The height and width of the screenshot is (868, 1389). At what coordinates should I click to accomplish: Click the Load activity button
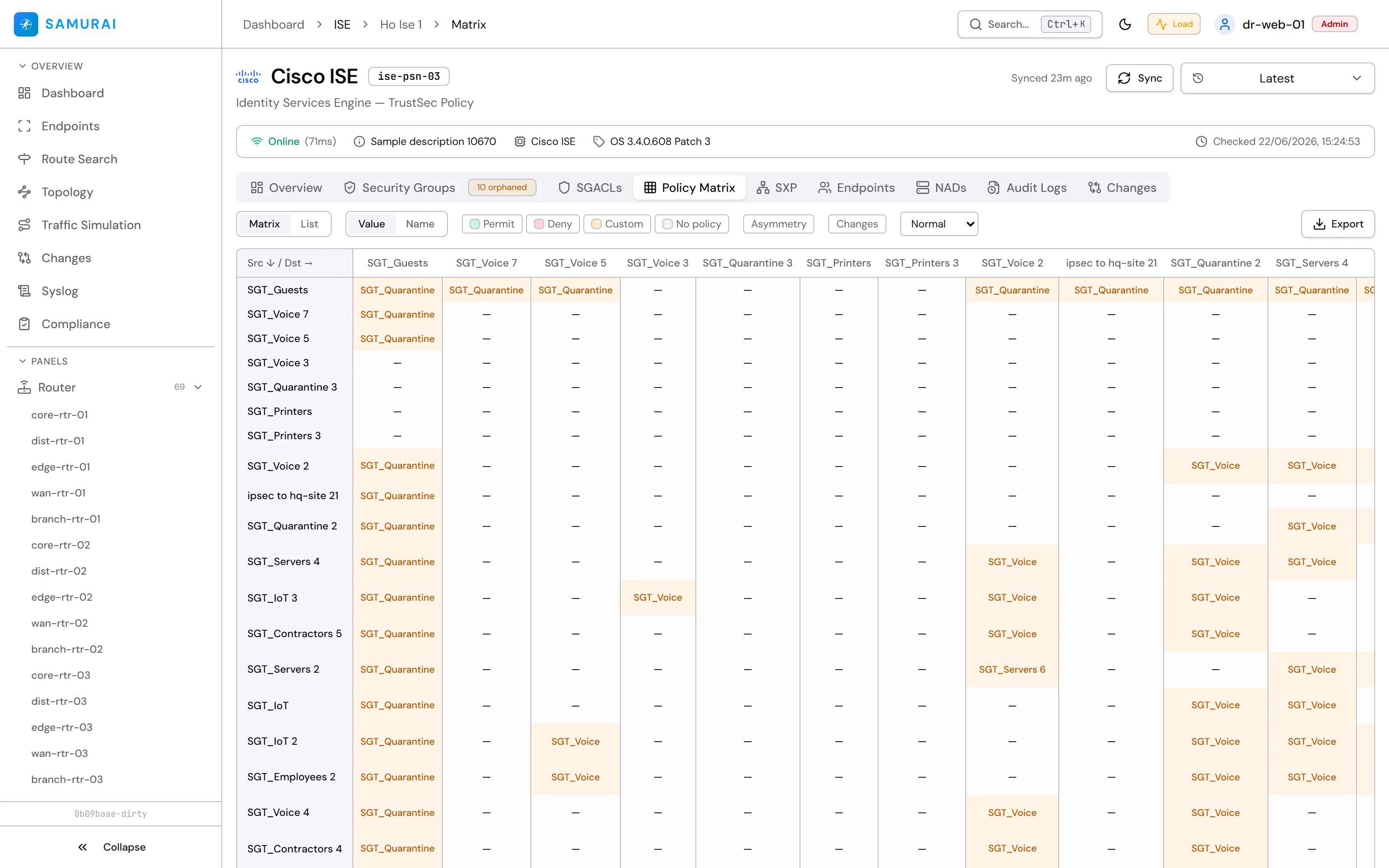point(1174,24)
